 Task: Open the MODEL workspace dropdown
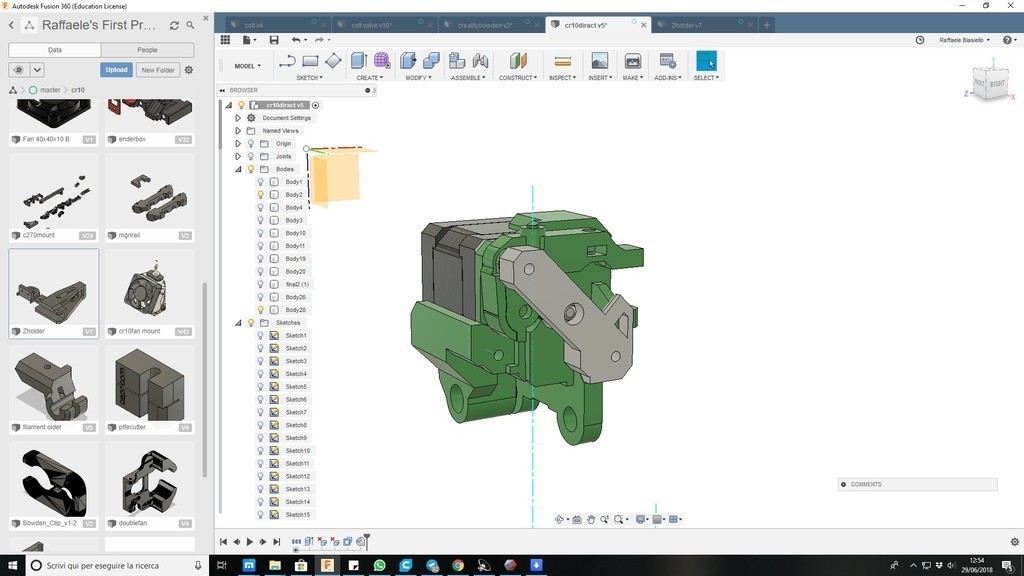click(x=247, y=66)
